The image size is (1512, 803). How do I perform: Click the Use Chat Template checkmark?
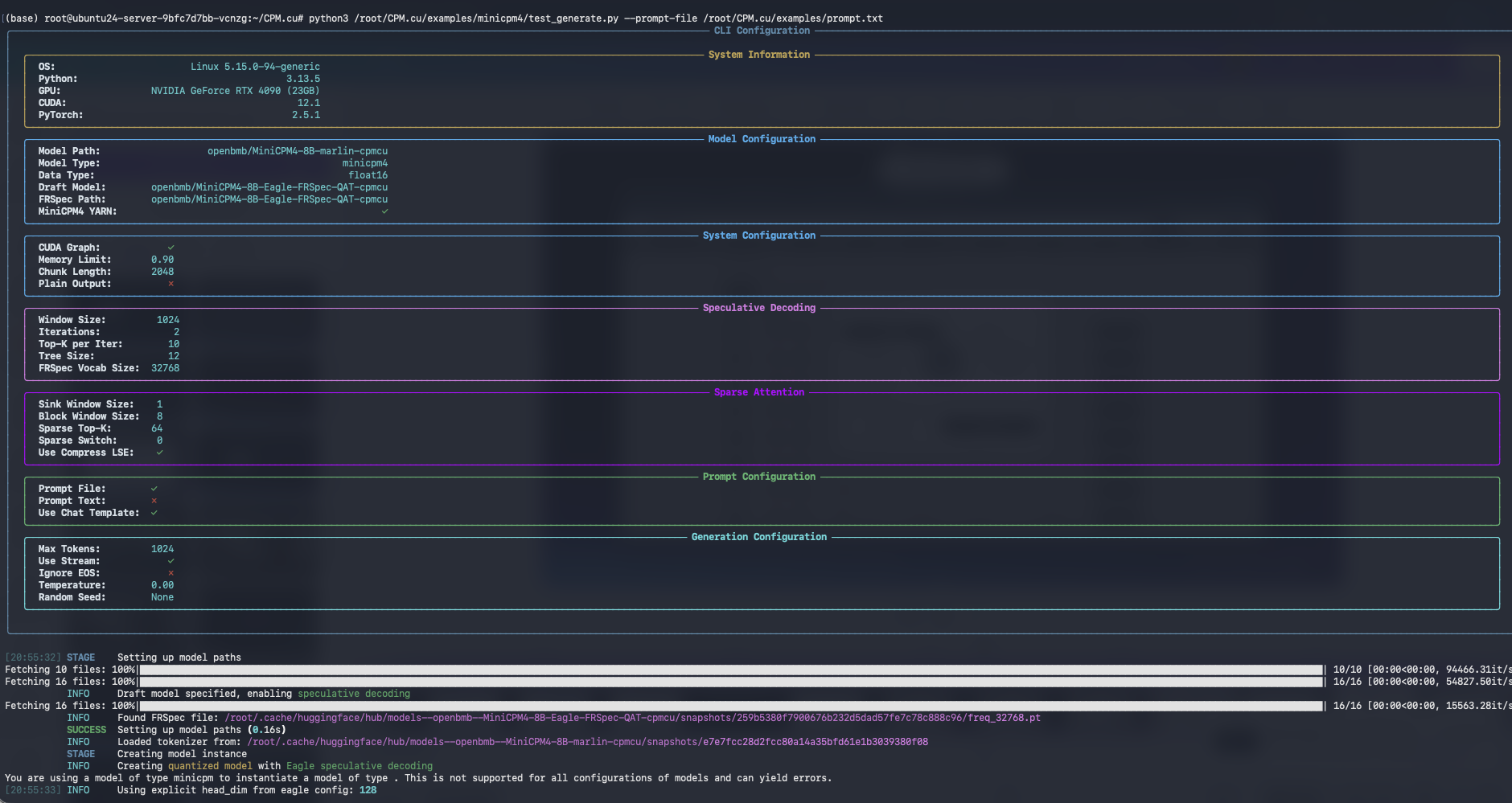click(x=154, y=513)
